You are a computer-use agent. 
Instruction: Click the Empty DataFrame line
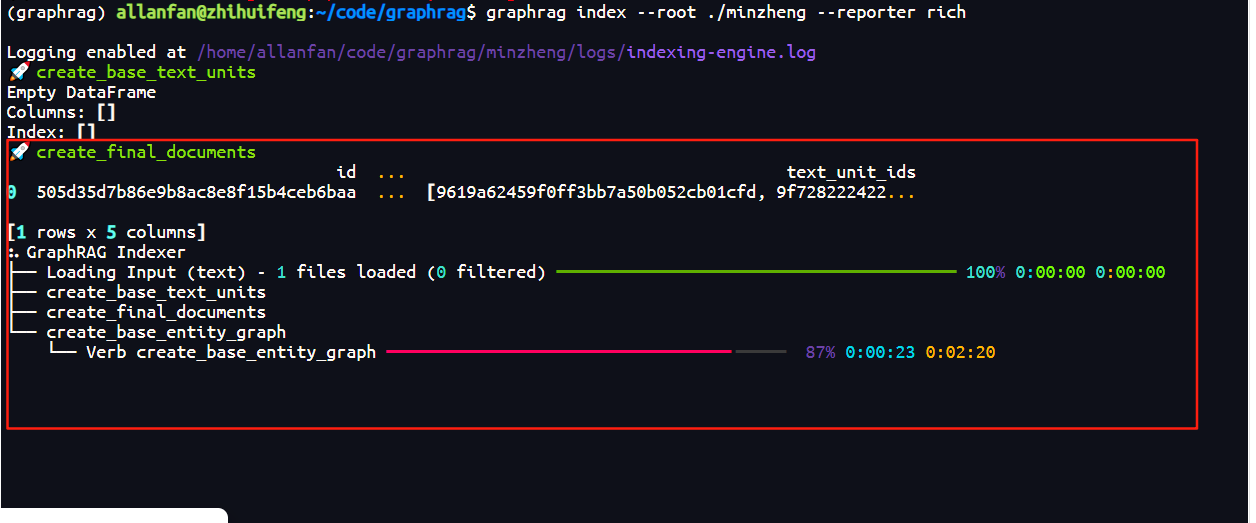[x=81, y=92]
